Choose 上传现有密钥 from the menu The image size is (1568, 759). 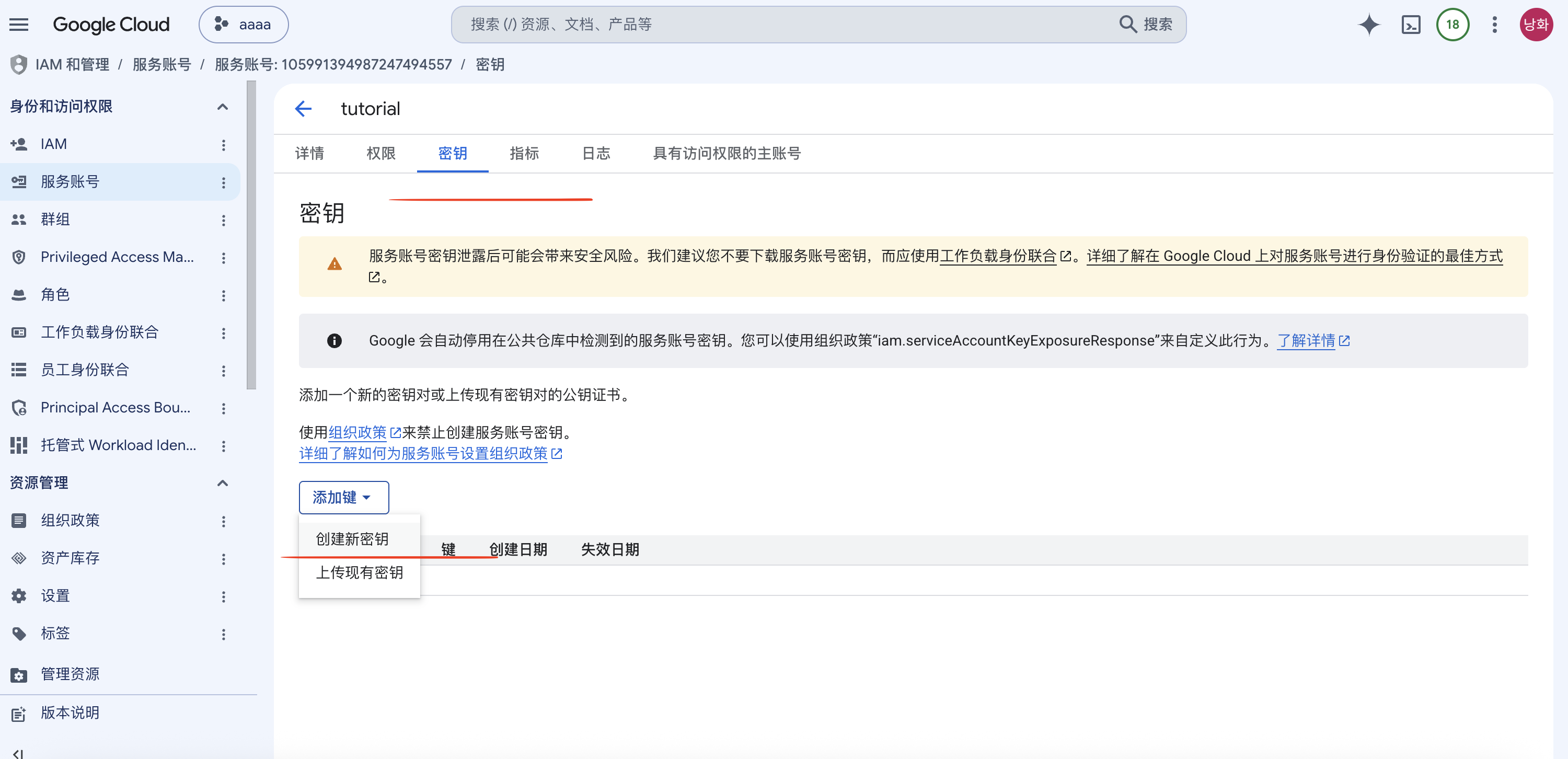pos(359,572)
